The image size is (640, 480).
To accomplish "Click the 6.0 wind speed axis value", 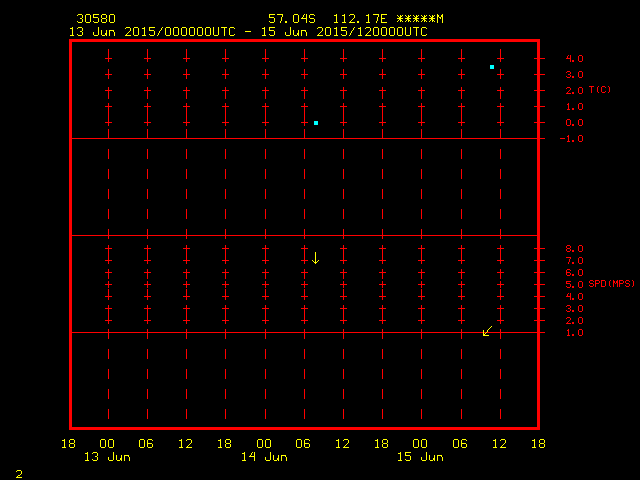I will point(575,273).
